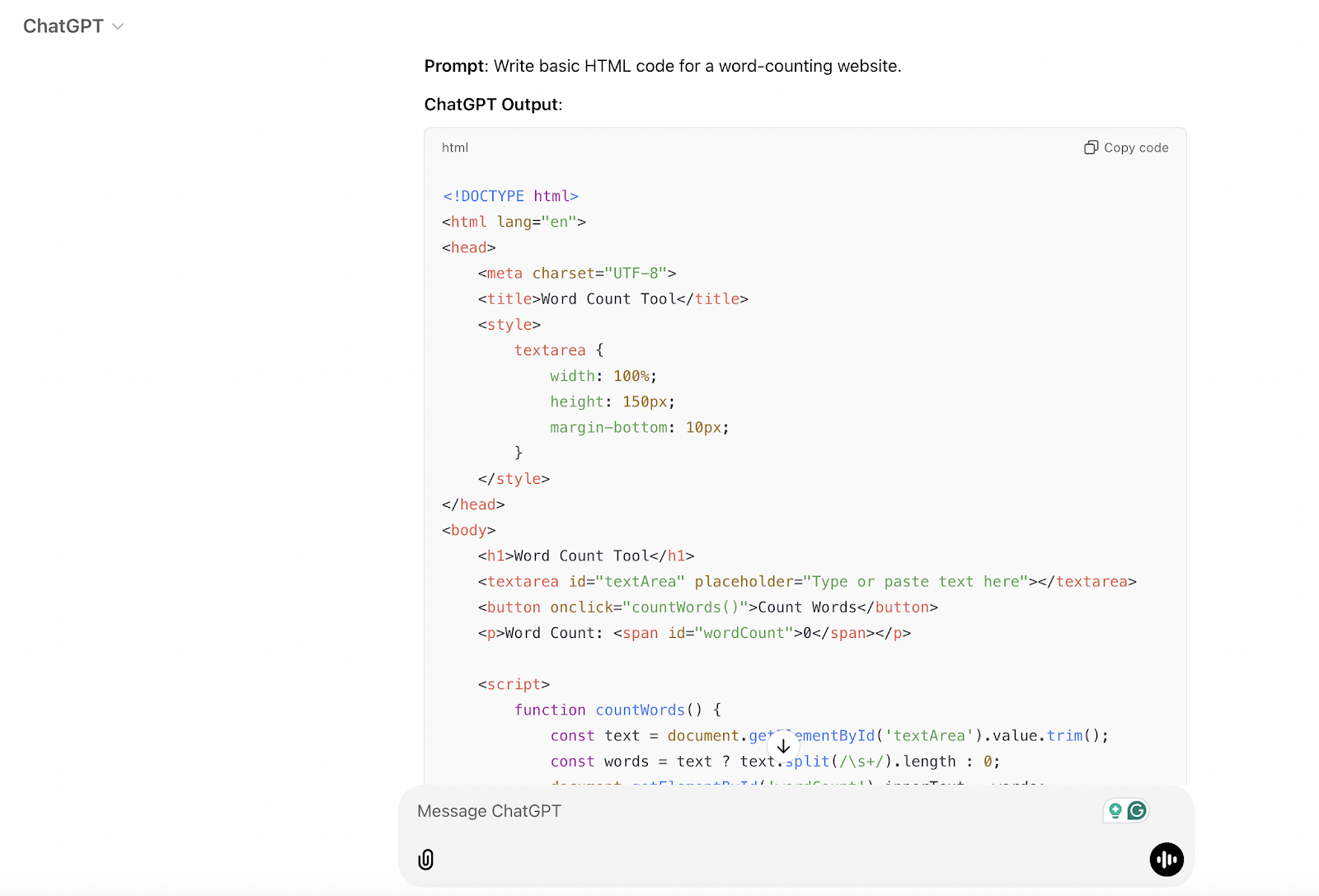This screenshot has height=896, width=1319.
Task: Click the paperclip attachment icon
Action: [426, 859]
